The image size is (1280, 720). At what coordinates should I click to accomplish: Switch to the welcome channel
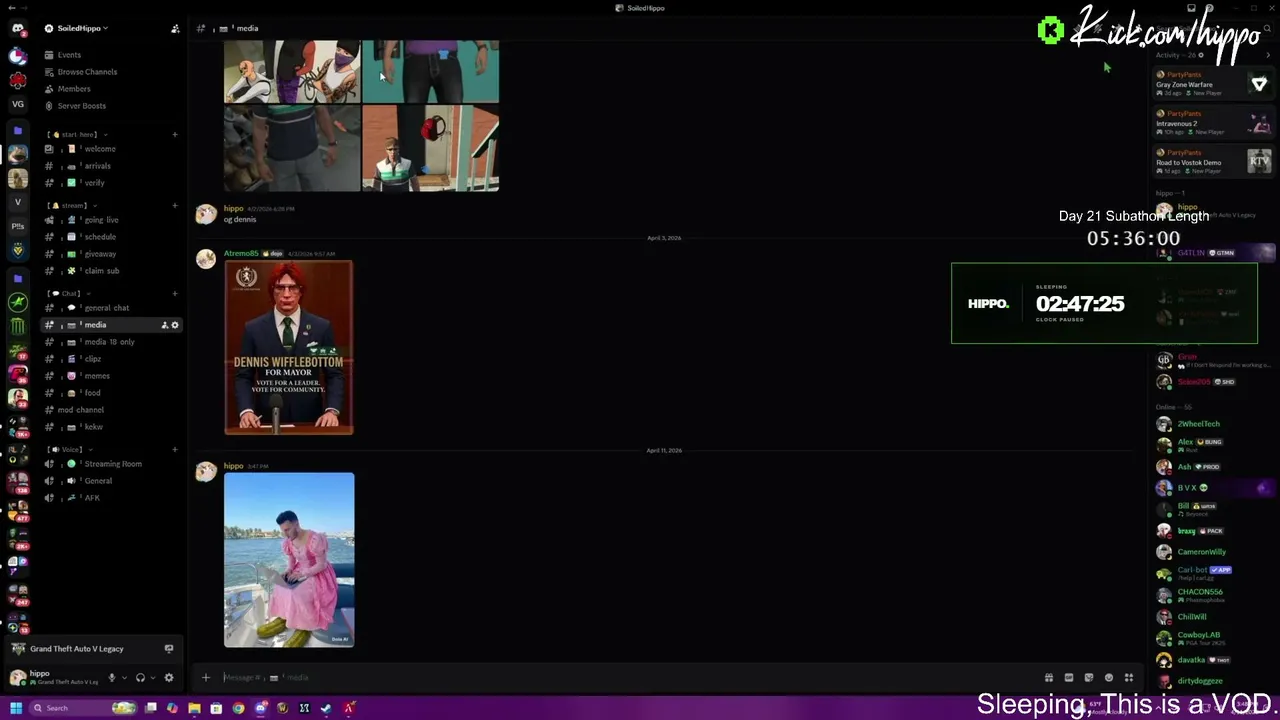coord(112,149)
